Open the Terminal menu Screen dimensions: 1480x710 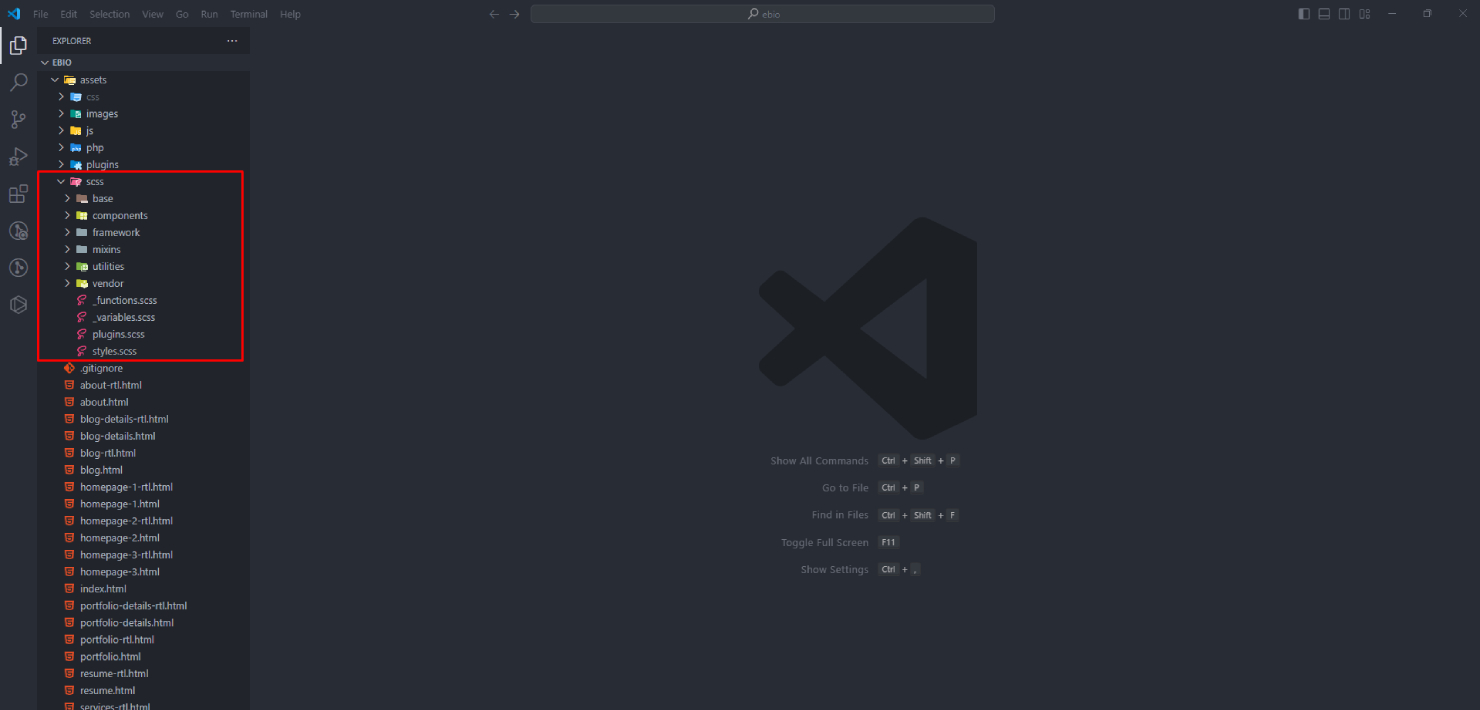[249, 14]
